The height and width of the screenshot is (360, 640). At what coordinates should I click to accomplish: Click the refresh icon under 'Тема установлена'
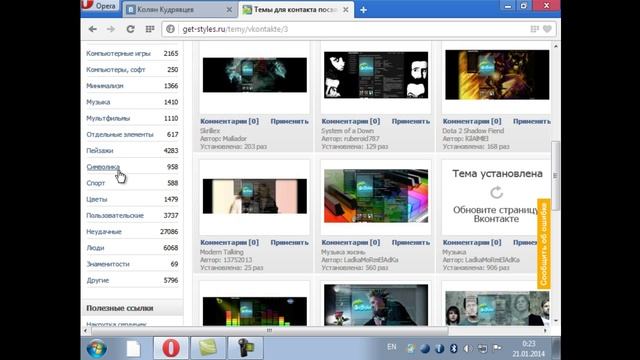coord(496,192)
